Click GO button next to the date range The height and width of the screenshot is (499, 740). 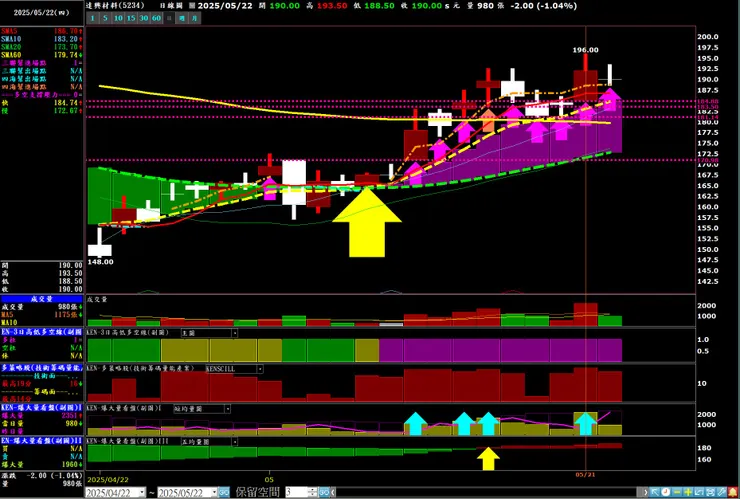point(224,492)
